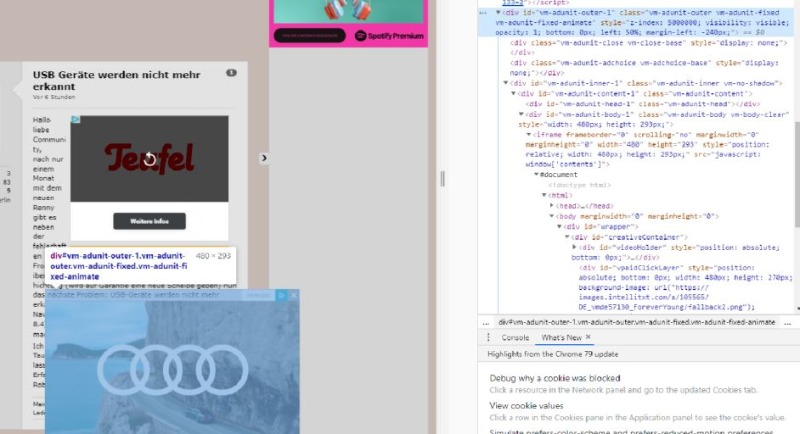The width and height of the screenshot is (800, 434).
Task: Click the Audi rings logo in the ad
Action: coord(171,370)
